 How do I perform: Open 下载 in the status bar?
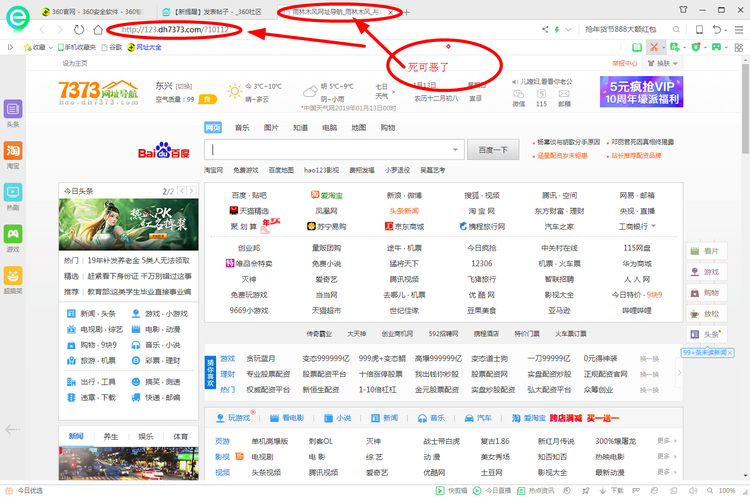612,490
